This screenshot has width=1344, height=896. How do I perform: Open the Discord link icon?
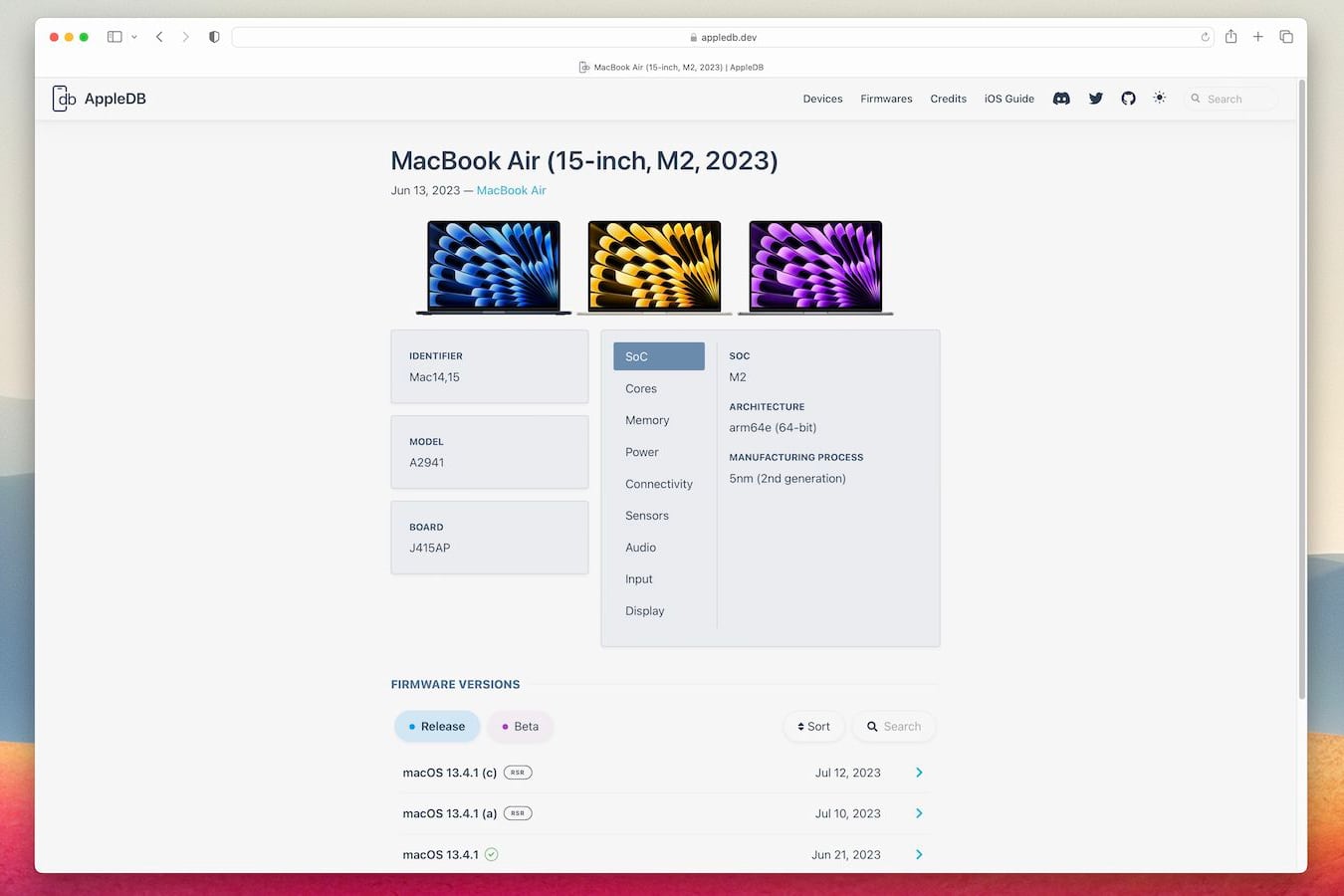click(1061, 99)
